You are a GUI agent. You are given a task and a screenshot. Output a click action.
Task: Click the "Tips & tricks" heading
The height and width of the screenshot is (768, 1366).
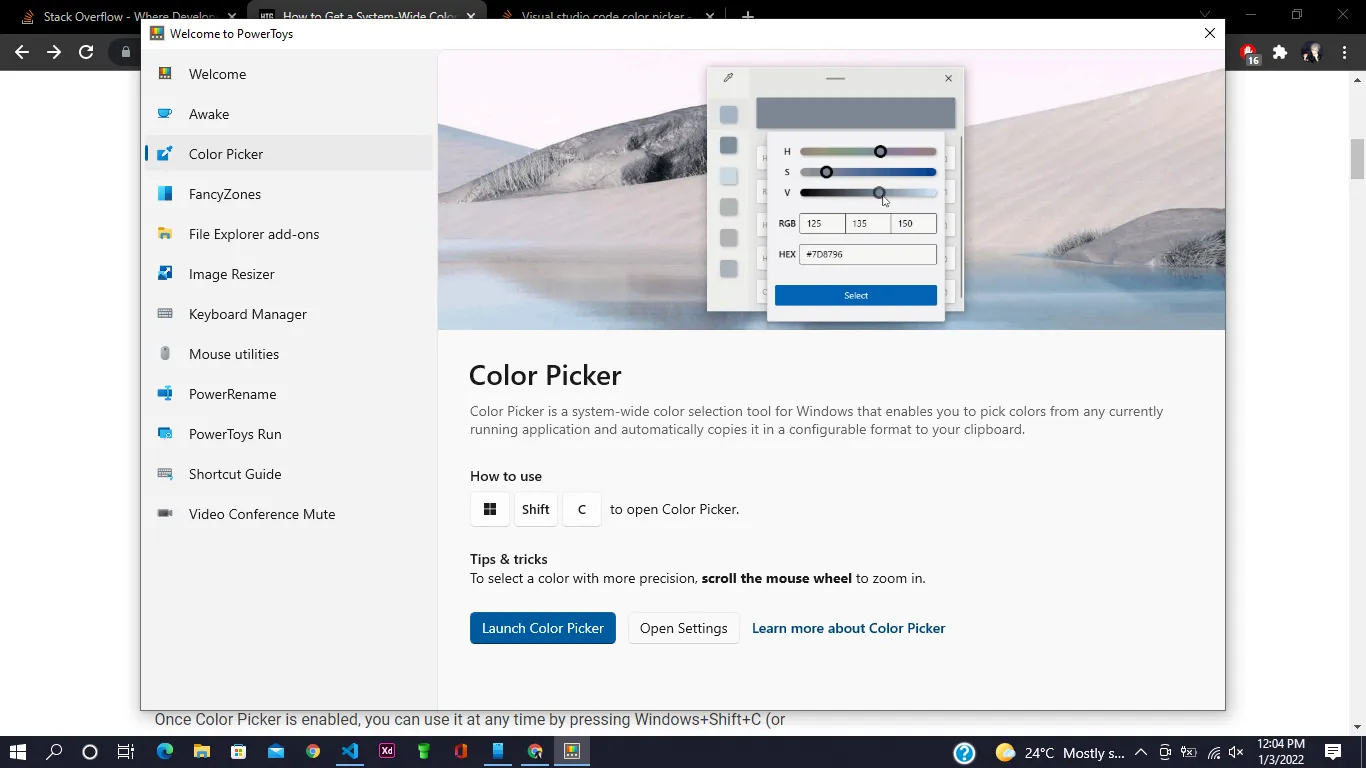pyautogui.click(x=509, y=559)
